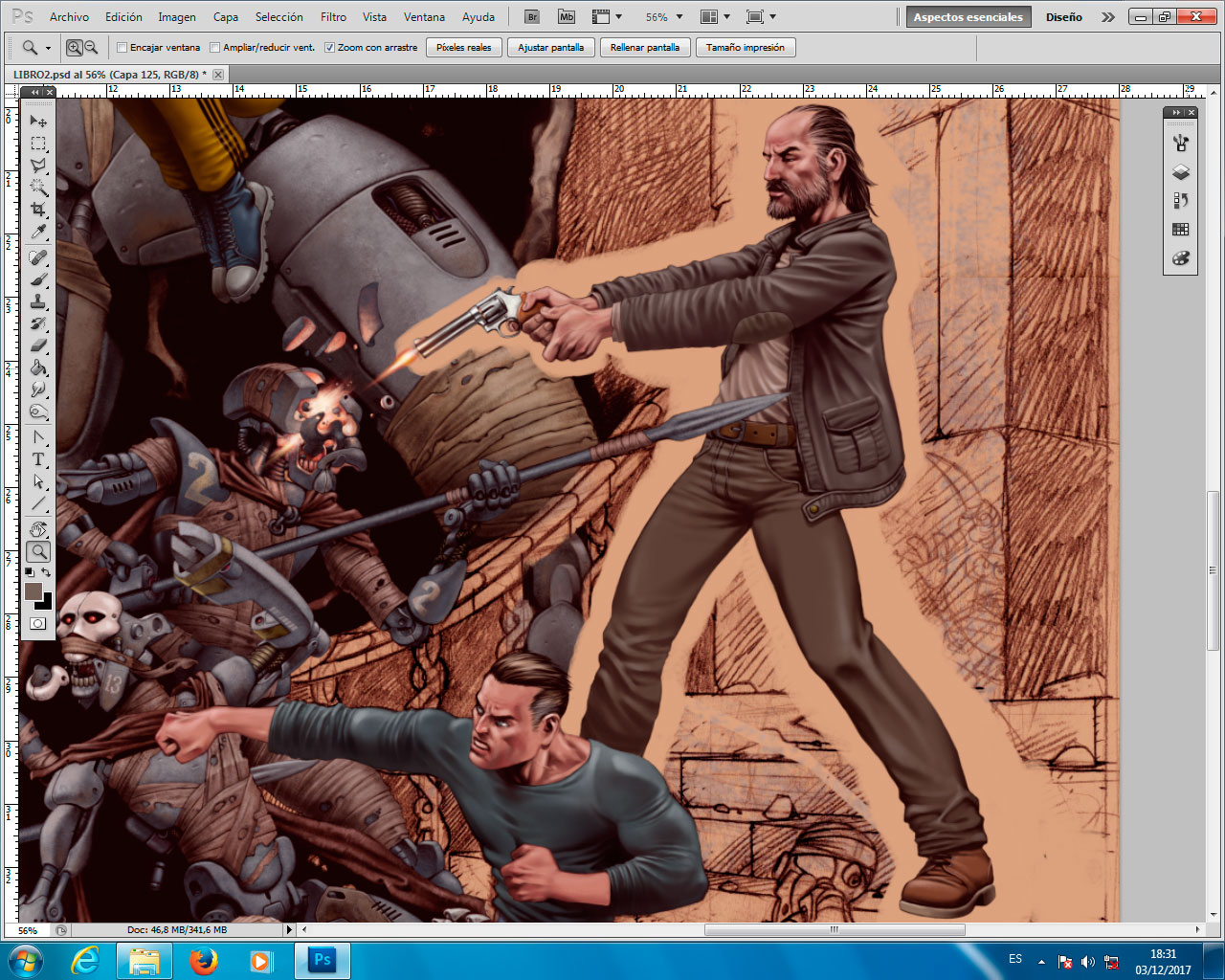Select the Healing Brush bandage tool

pos(38,258)
